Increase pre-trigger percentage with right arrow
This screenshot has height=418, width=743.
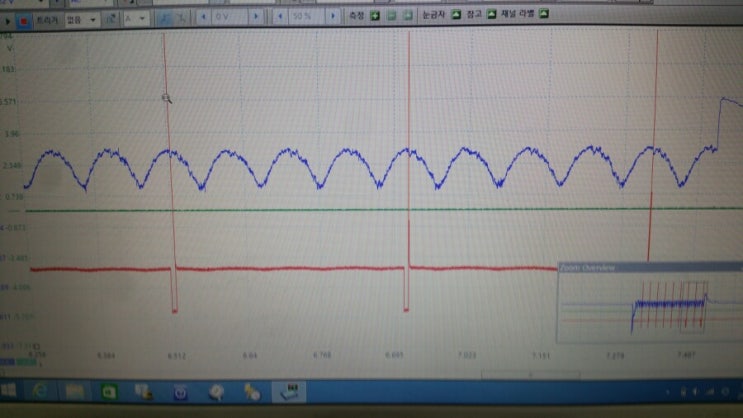click(333, 17)
